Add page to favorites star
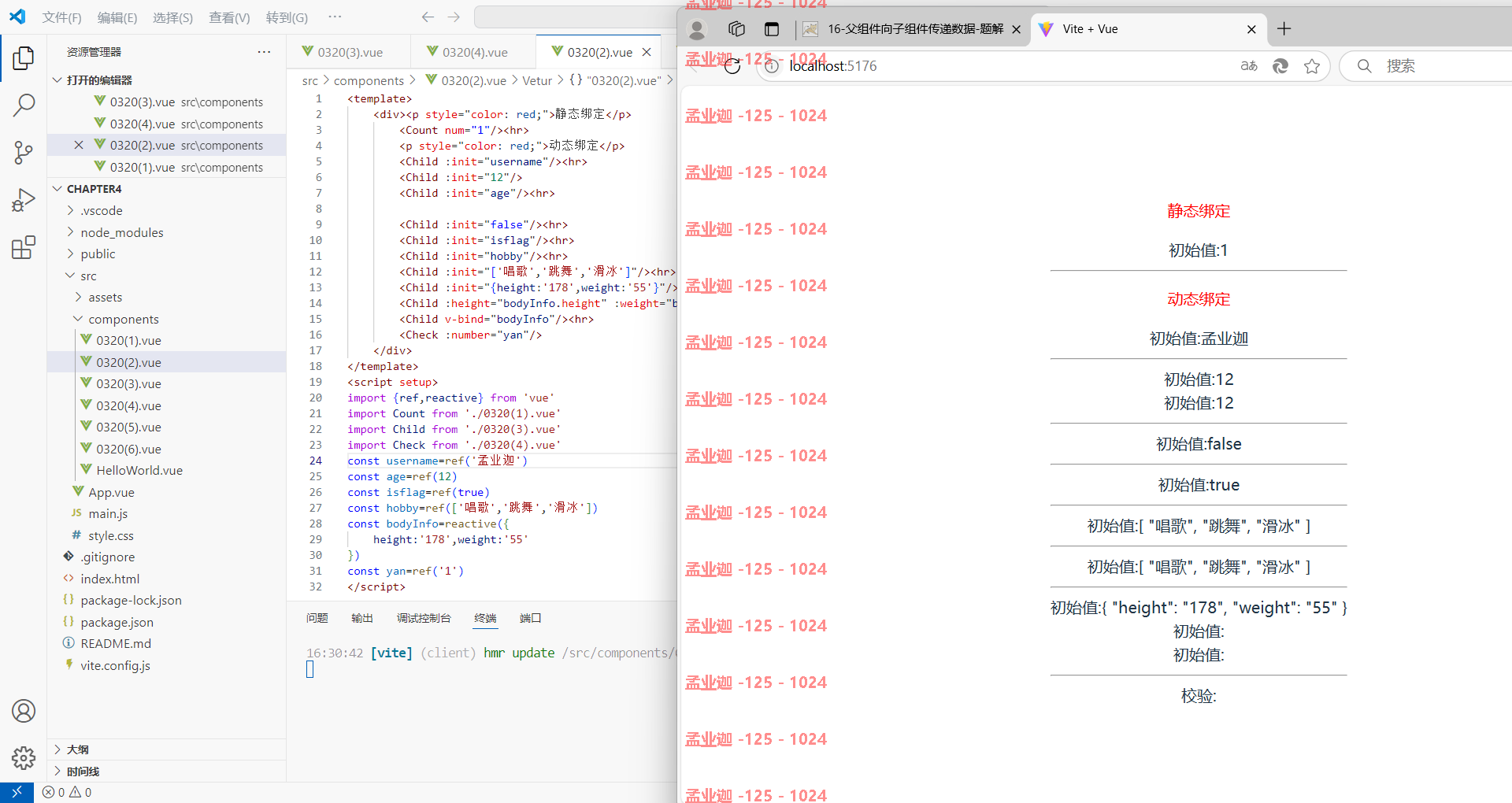The image size is (1512, 803). 1312,66
